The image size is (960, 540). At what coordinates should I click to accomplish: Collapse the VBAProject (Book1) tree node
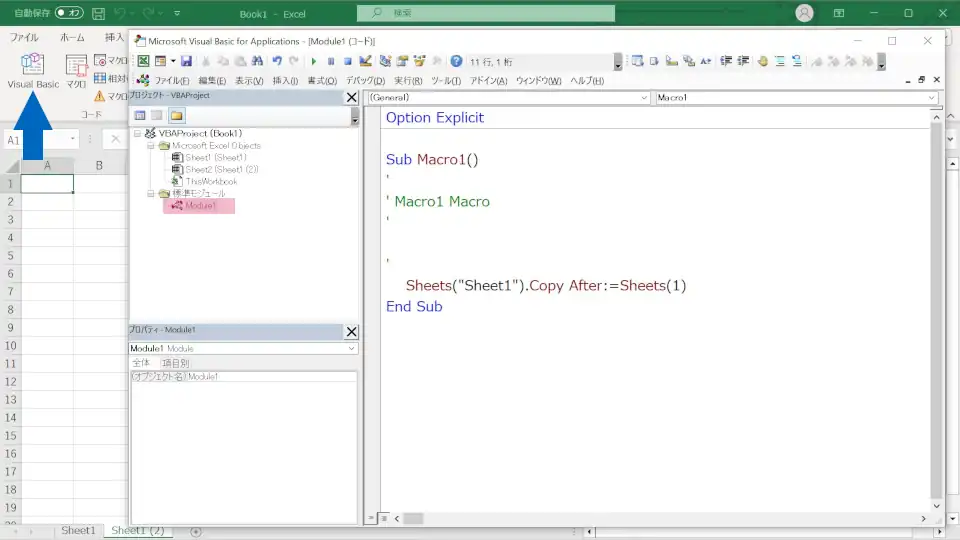coord(137,133)
